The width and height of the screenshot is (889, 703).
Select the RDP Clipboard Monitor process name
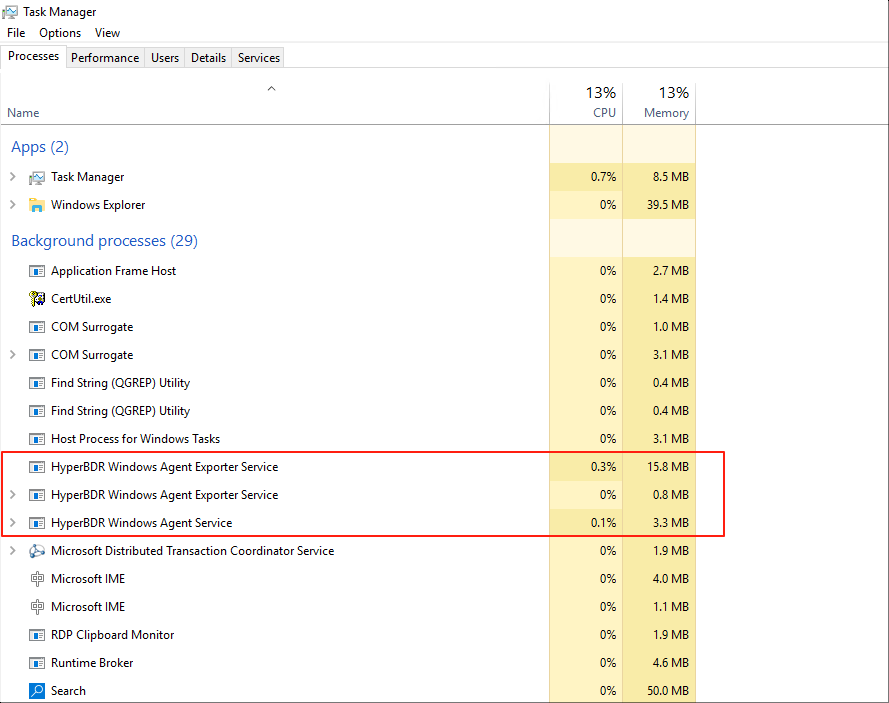[113, 635]
